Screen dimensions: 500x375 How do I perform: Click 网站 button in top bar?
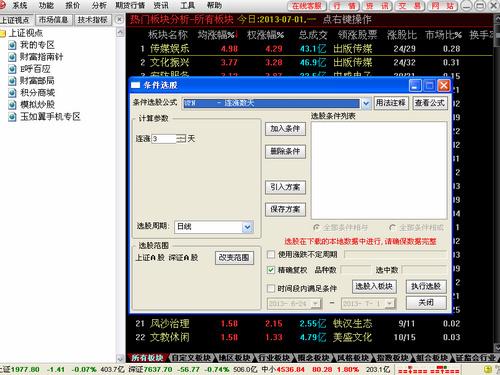[443, 6]
